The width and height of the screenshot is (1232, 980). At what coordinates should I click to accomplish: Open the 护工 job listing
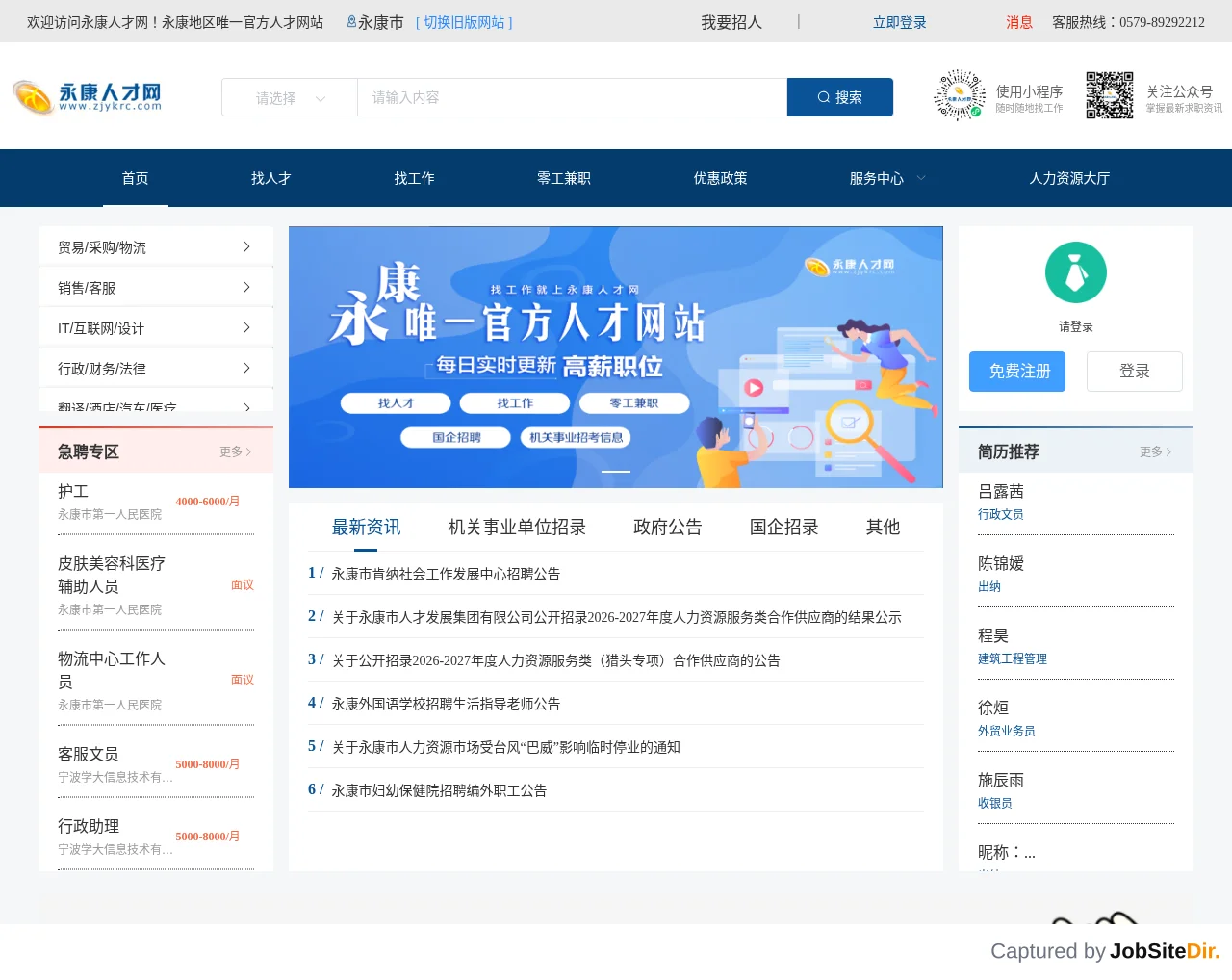pyautogui.click(x=73, y=492)
